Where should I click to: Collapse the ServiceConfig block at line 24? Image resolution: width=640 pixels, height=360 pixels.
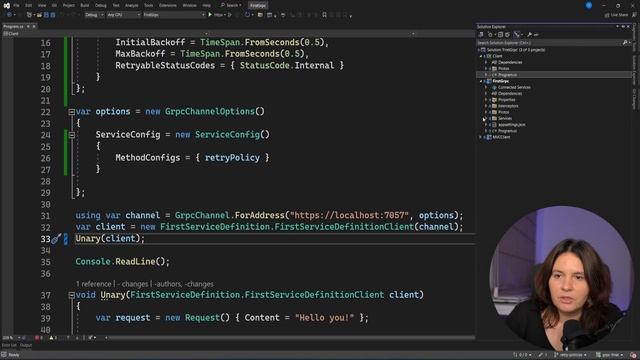71,135
